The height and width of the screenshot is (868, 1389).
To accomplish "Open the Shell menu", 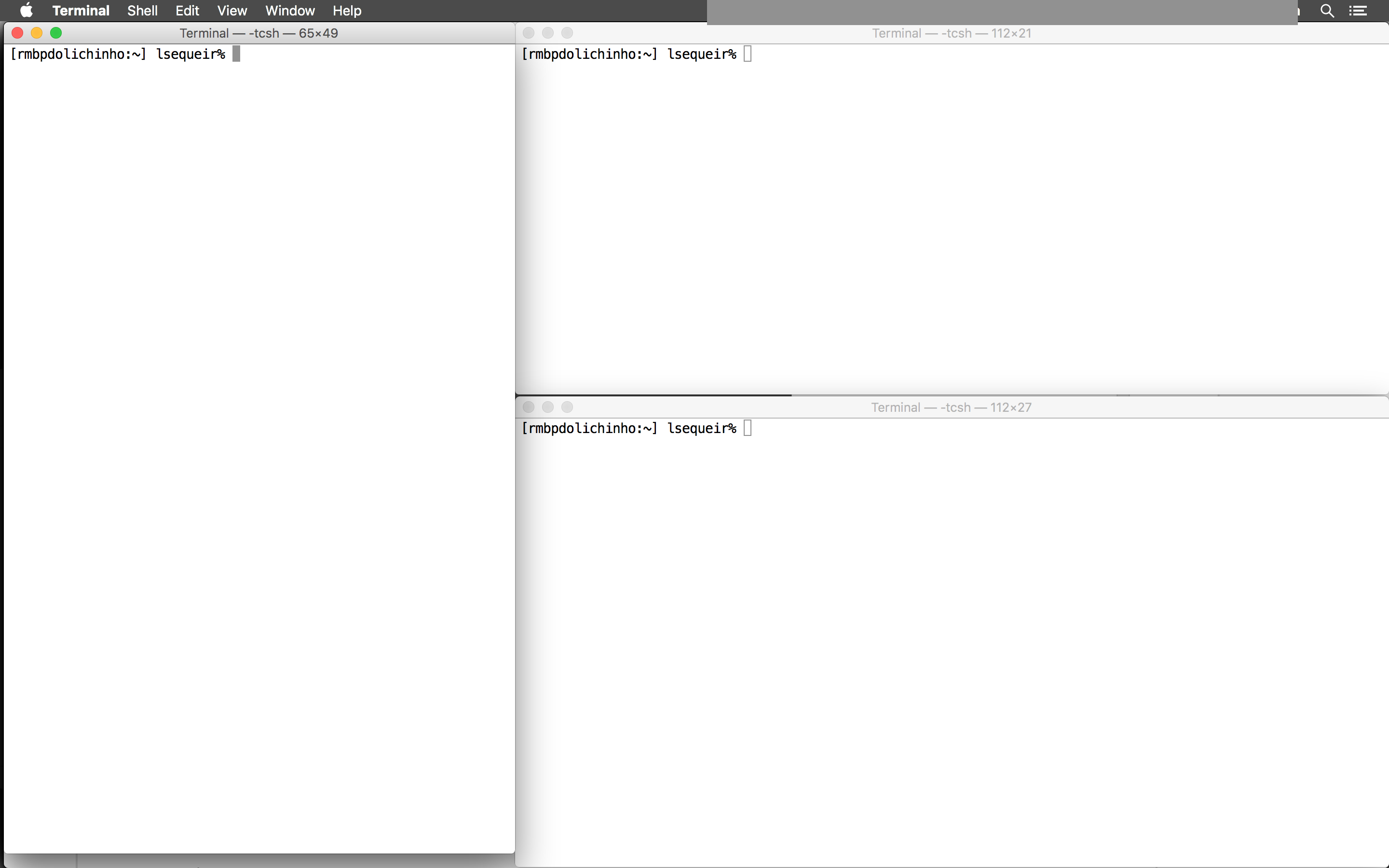I will click(142, 10).
